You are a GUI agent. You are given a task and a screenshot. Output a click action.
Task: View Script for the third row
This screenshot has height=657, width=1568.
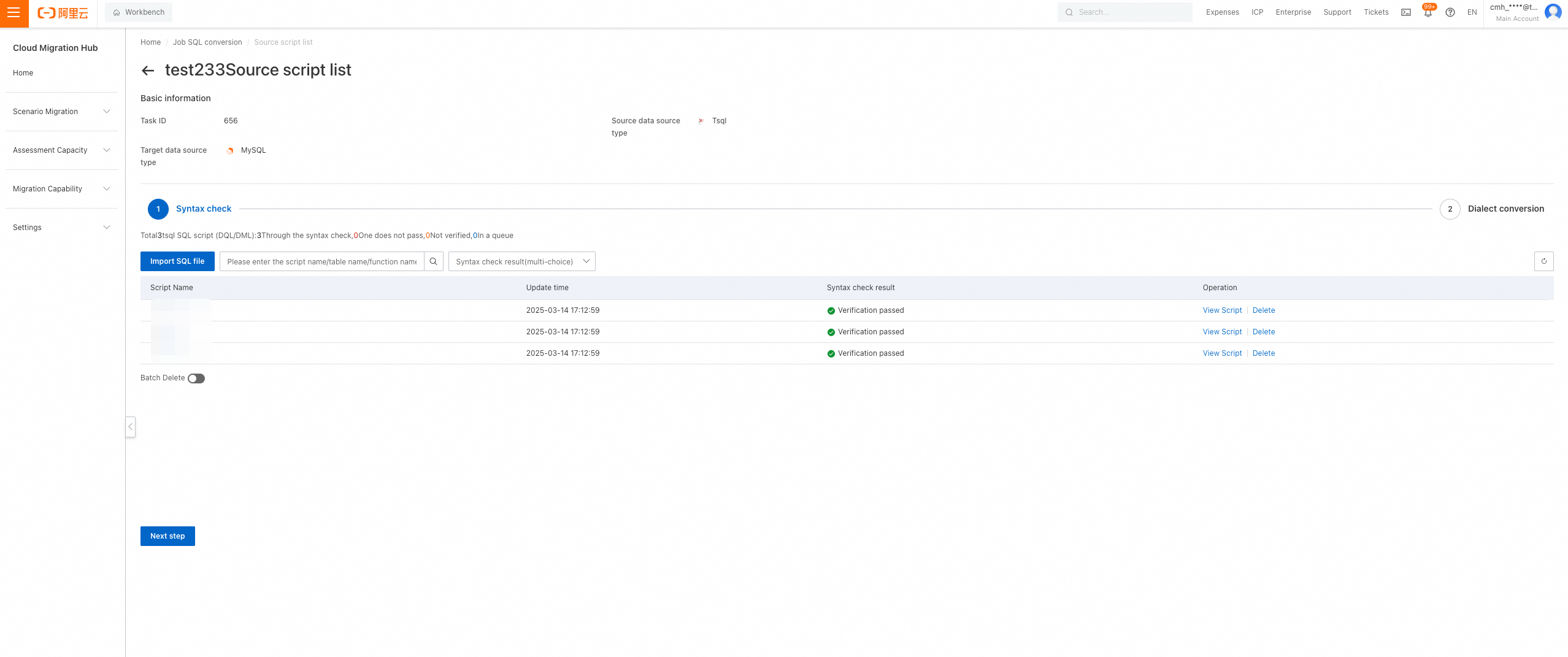pyautogui.click(x=1222, y=353)
